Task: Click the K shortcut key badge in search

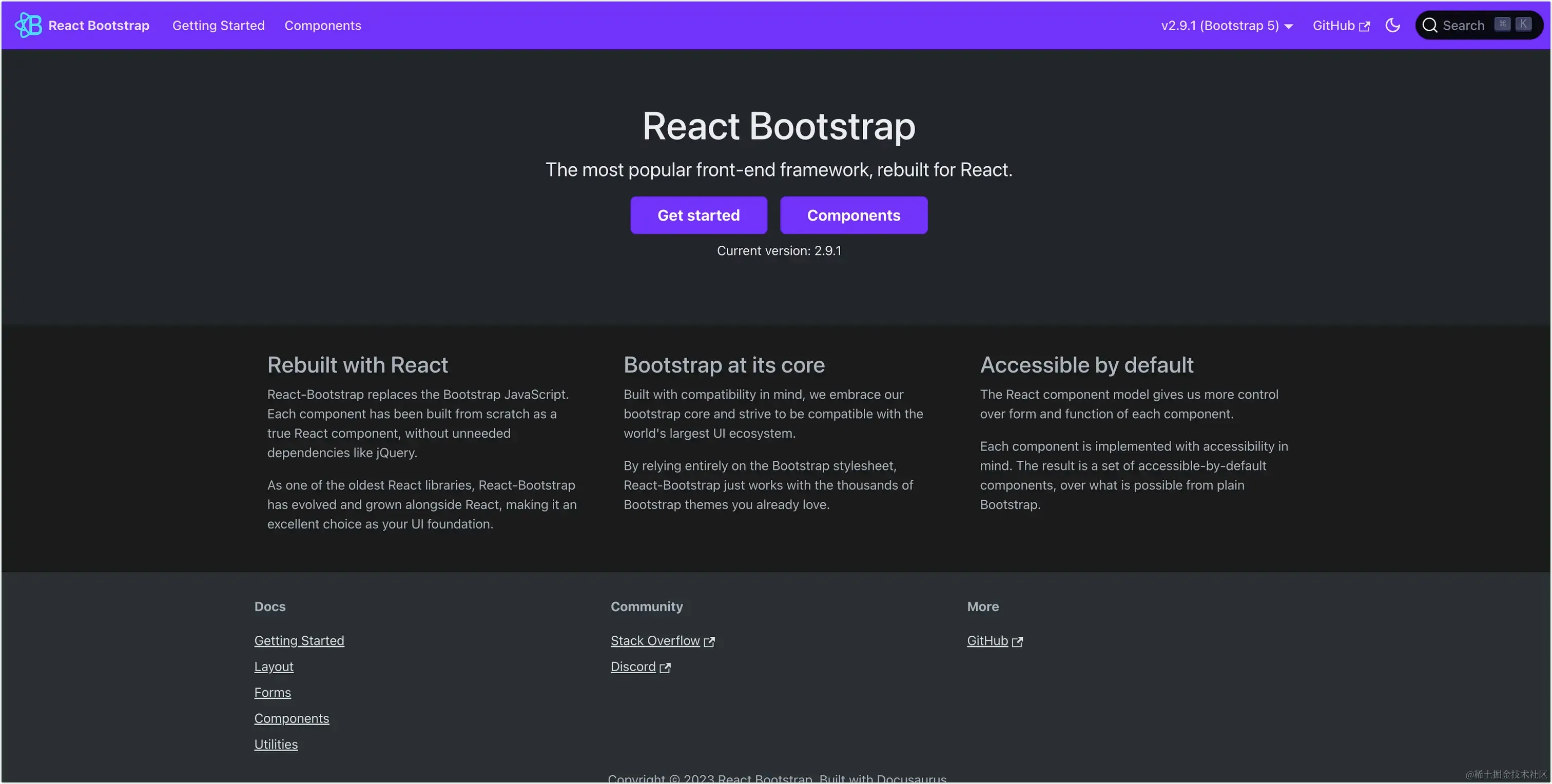Action: pos(1523,24)
